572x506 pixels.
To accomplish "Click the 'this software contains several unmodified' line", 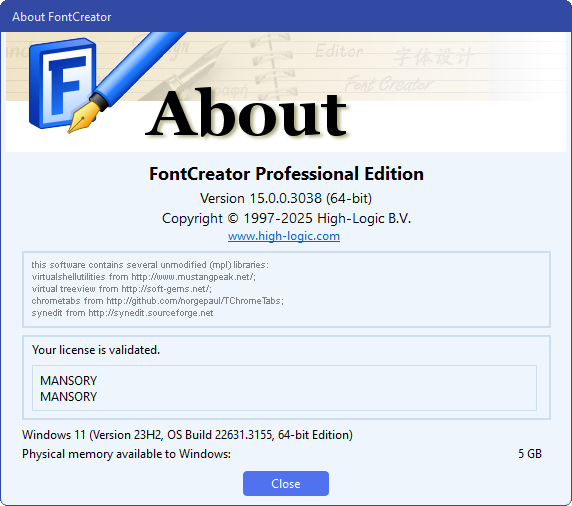I will (x=150, y=265).
